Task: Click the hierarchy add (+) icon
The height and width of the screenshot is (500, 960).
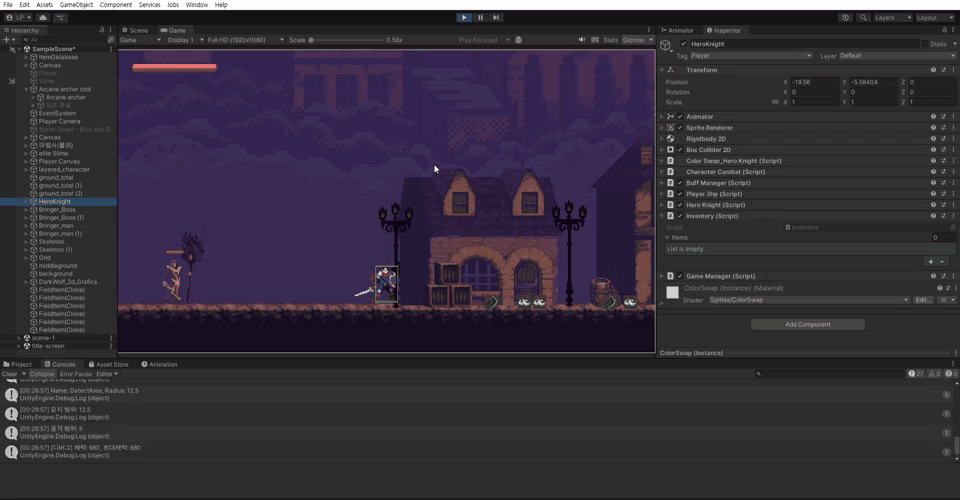Action: click(6, 40)
